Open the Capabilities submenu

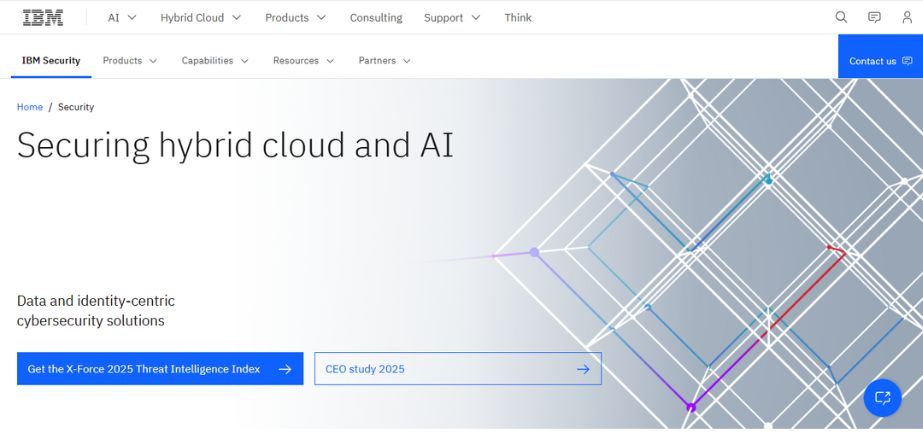[x=214, y=61]
